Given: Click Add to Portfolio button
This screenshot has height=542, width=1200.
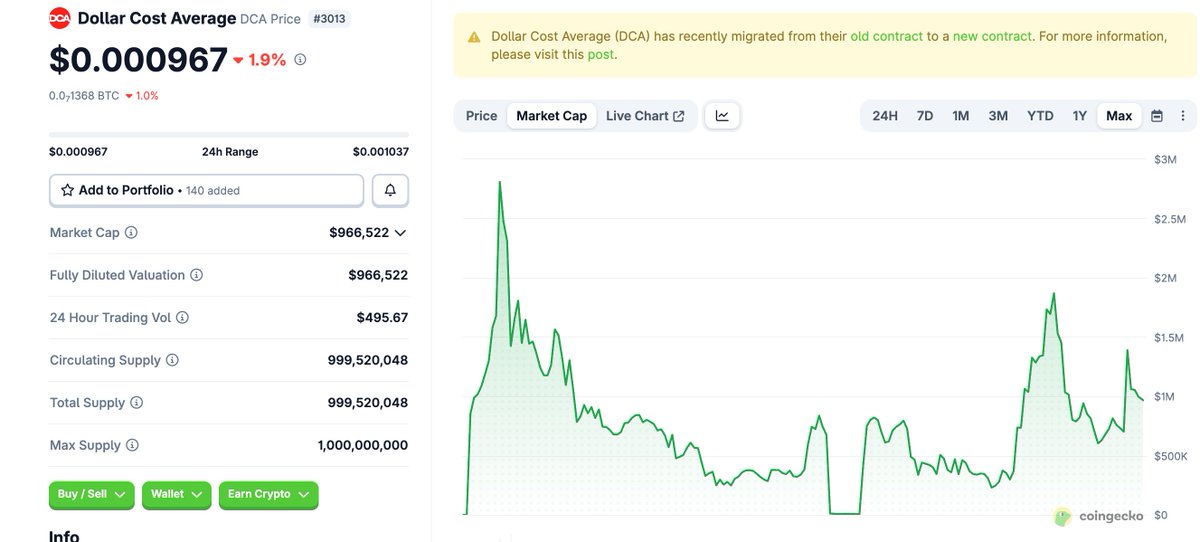Looking at the screenshot, I should pyautogui.click(x=206, y=190).
